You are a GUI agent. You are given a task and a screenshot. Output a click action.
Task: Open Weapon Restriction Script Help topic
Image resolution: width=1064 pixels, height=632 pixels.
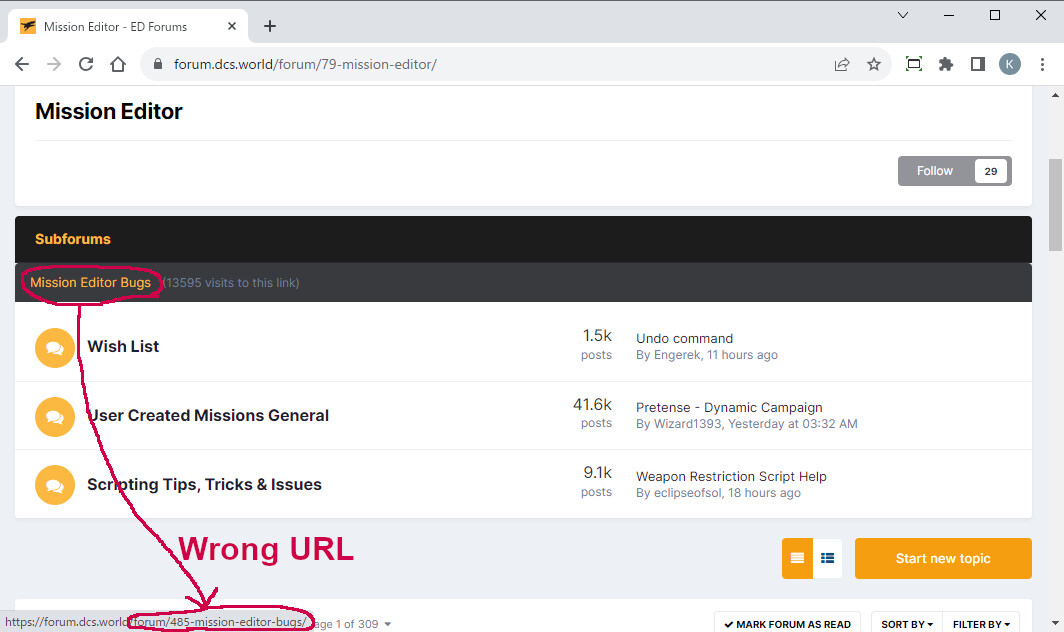(731, 477)
